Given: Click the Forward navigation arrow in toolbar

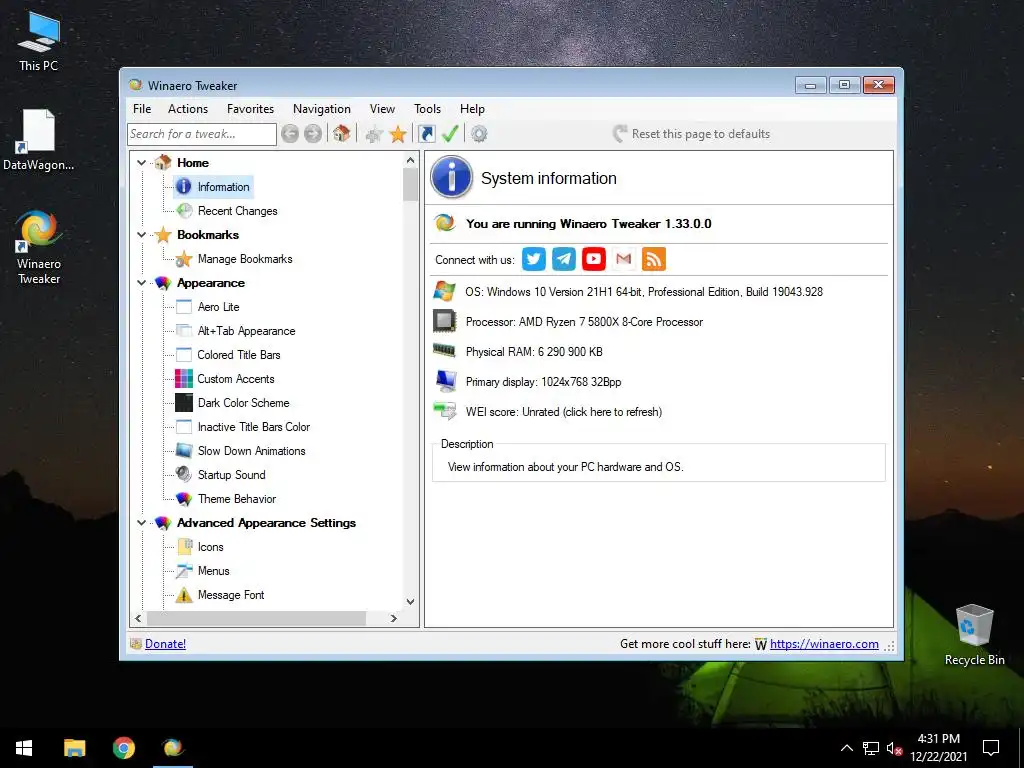Looking at the screenshot, I should [x=313, y=134].
